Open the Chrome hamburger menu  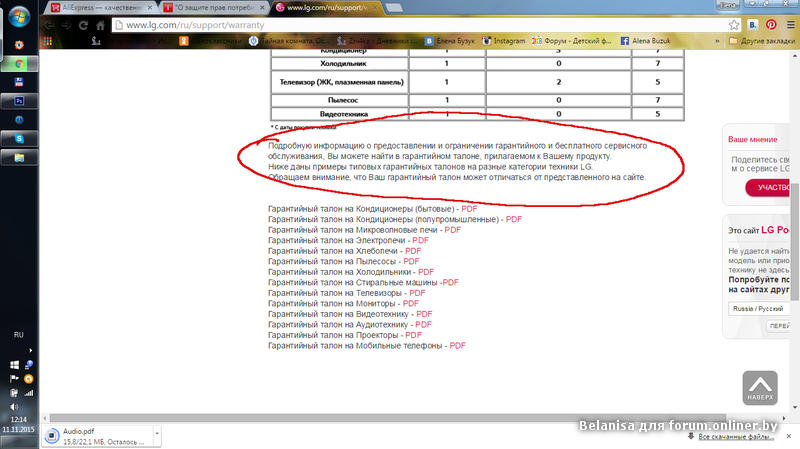click(790, 24)
